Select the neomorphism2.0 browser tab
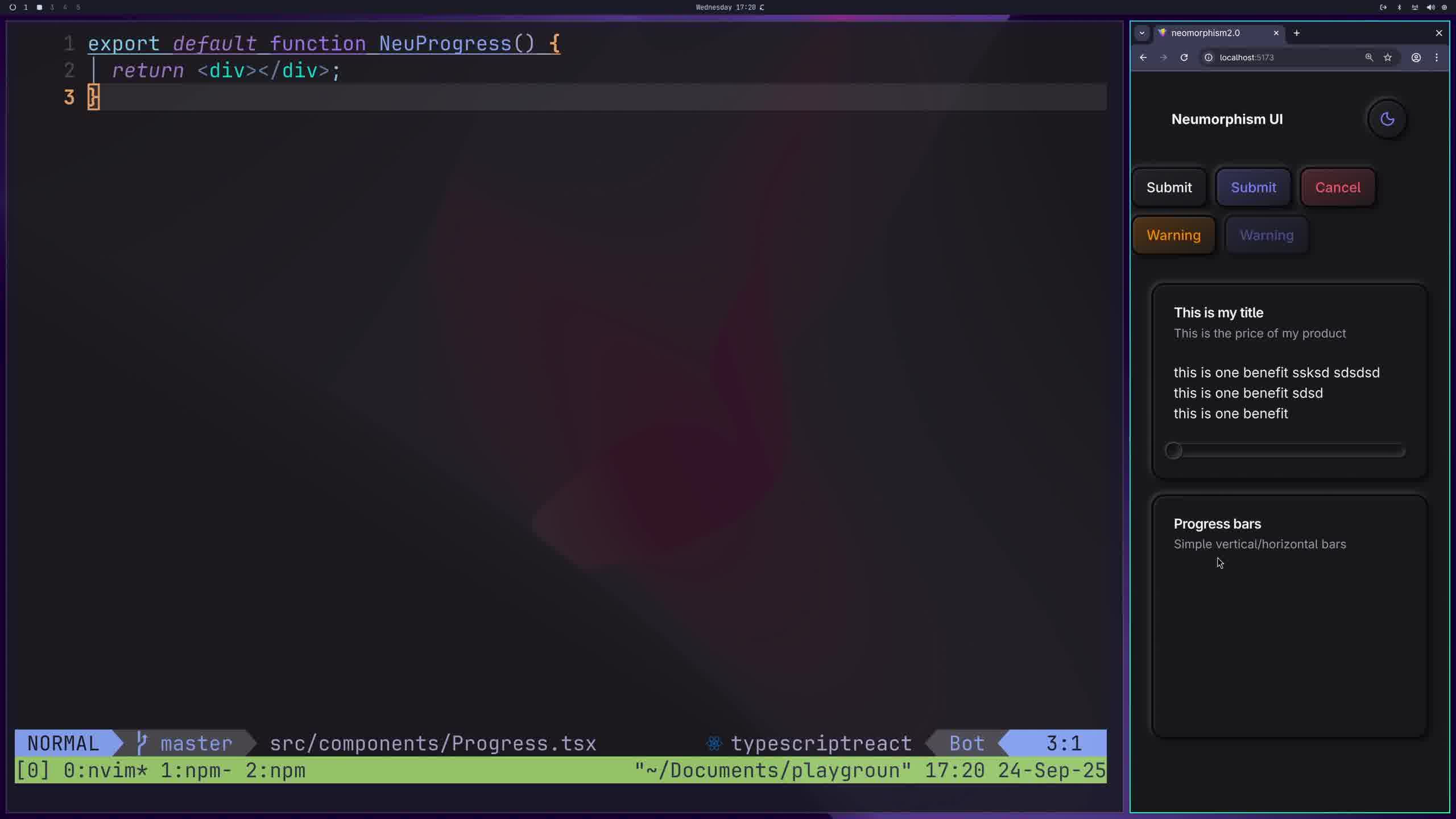1456x819 pixels. point(1206,33)
